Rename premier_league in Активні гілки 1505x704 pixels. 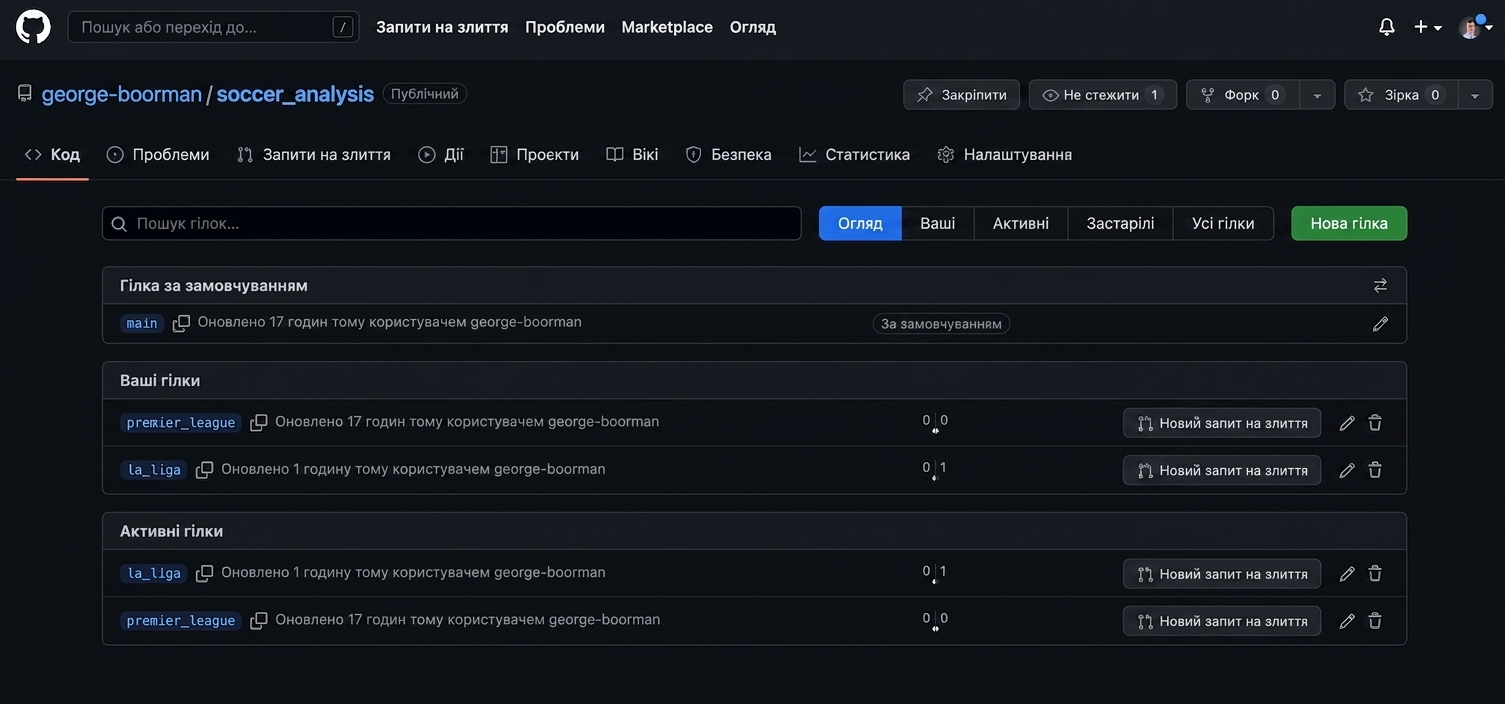(x=1347, y=621)
